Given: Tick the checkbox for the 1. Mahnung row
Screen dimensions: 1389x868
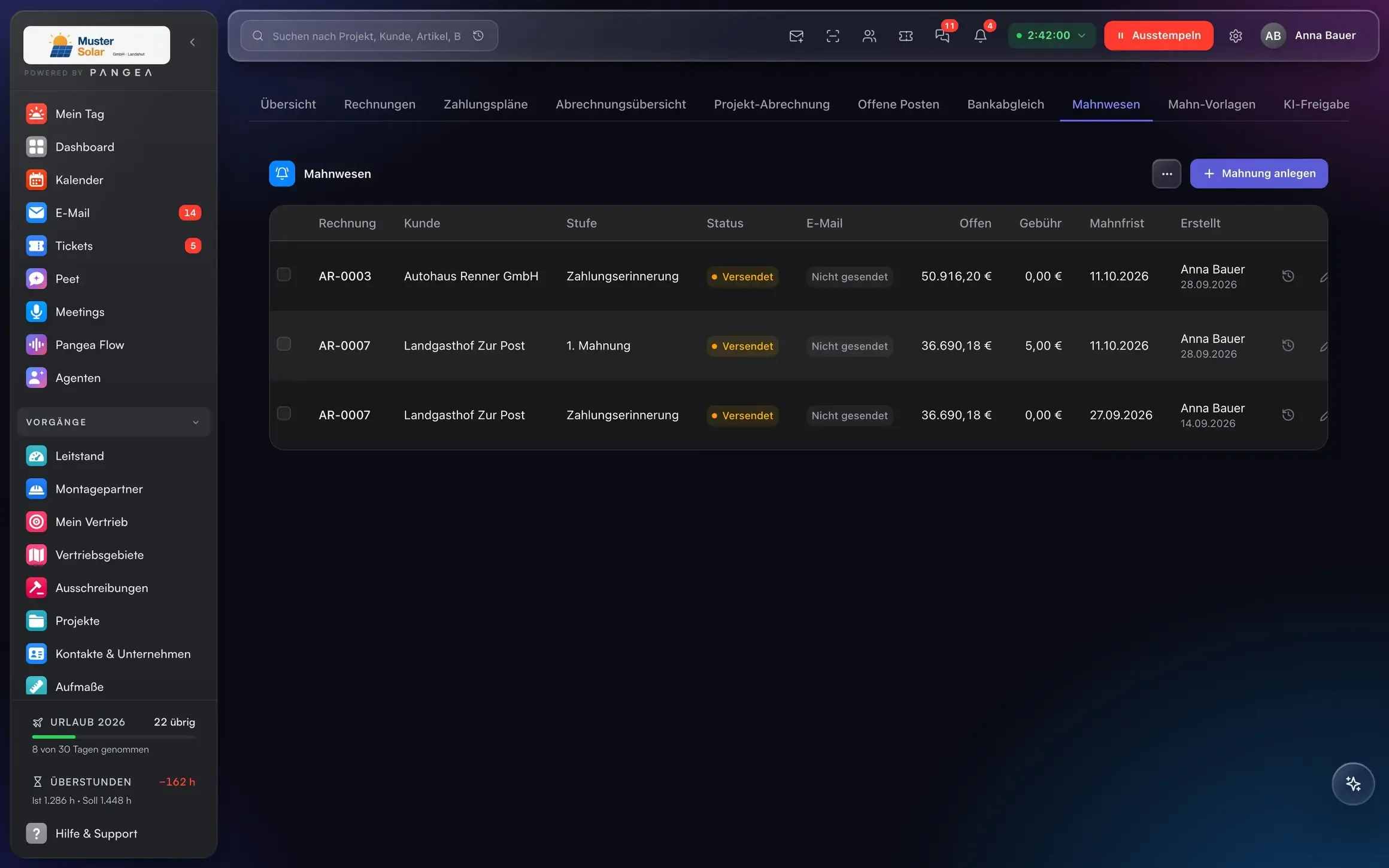Looking at the screenshot, I should point(284,344).
